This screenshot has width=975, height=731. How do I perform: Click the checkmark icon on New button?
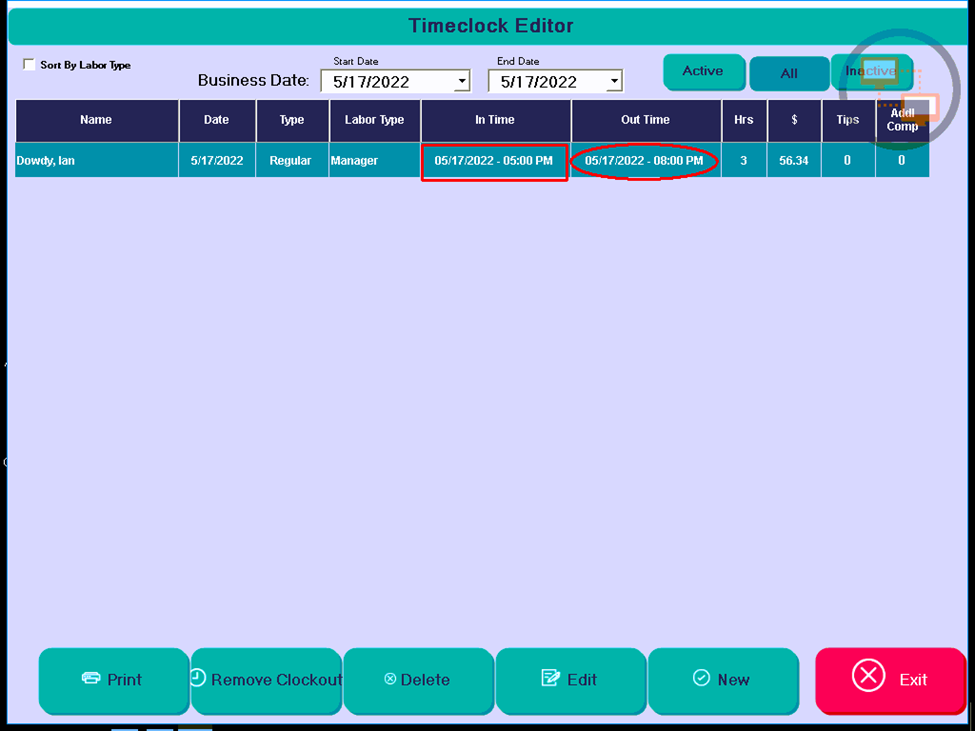[x=701, y=678]
